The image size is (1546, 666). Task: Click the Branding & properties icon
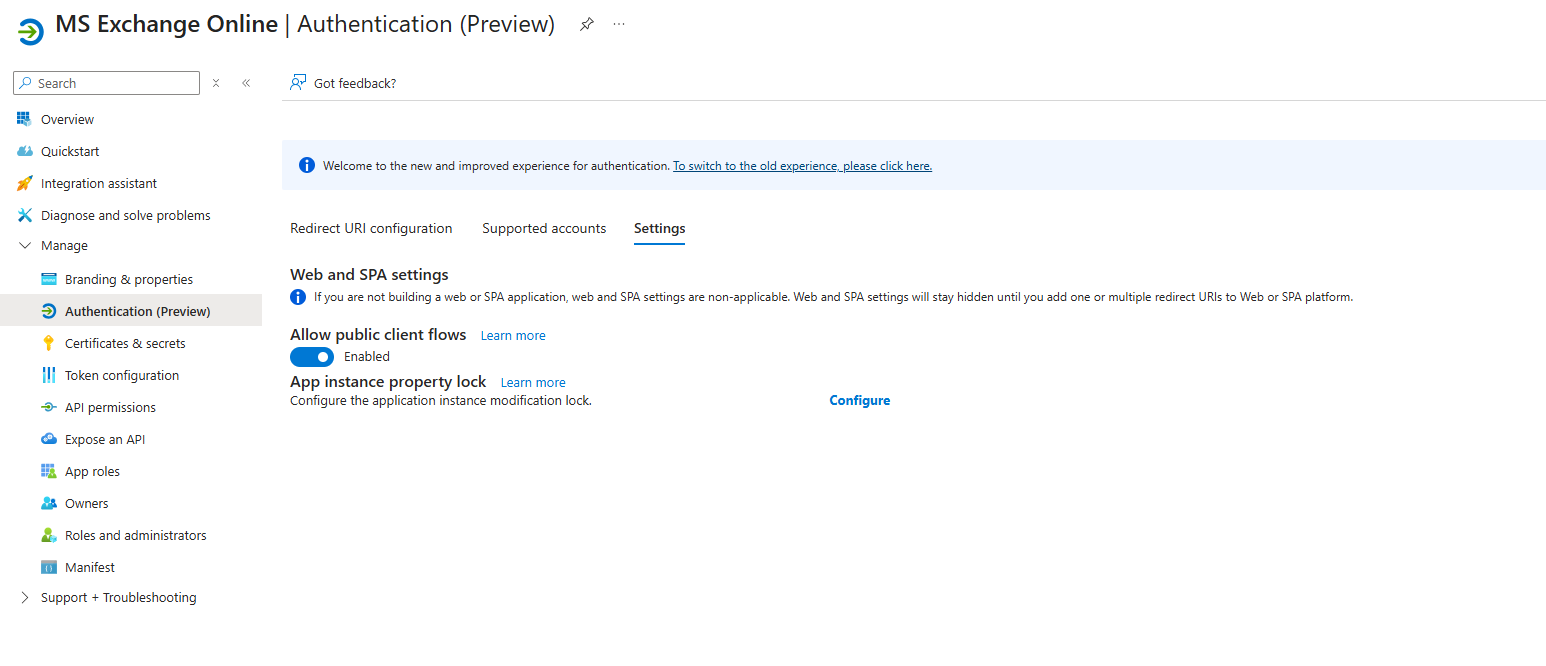tap(49, 279)
